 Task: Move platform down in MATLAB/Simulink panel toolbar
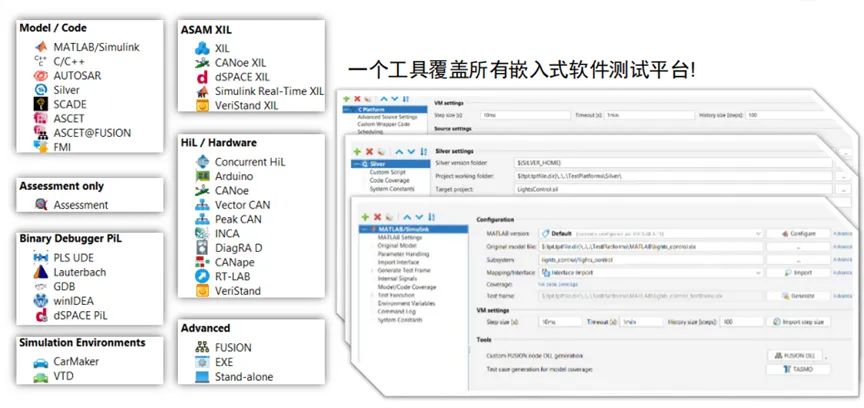419,217
